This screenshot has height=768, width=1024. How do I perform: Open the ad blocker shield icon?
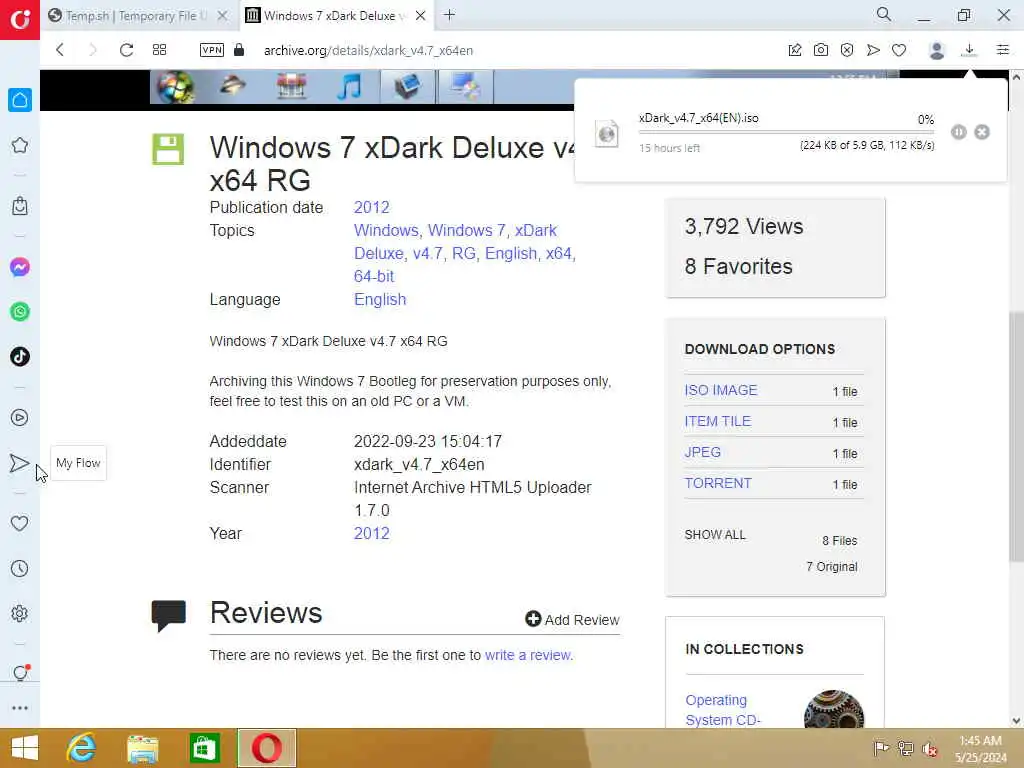tap(847, 50)
